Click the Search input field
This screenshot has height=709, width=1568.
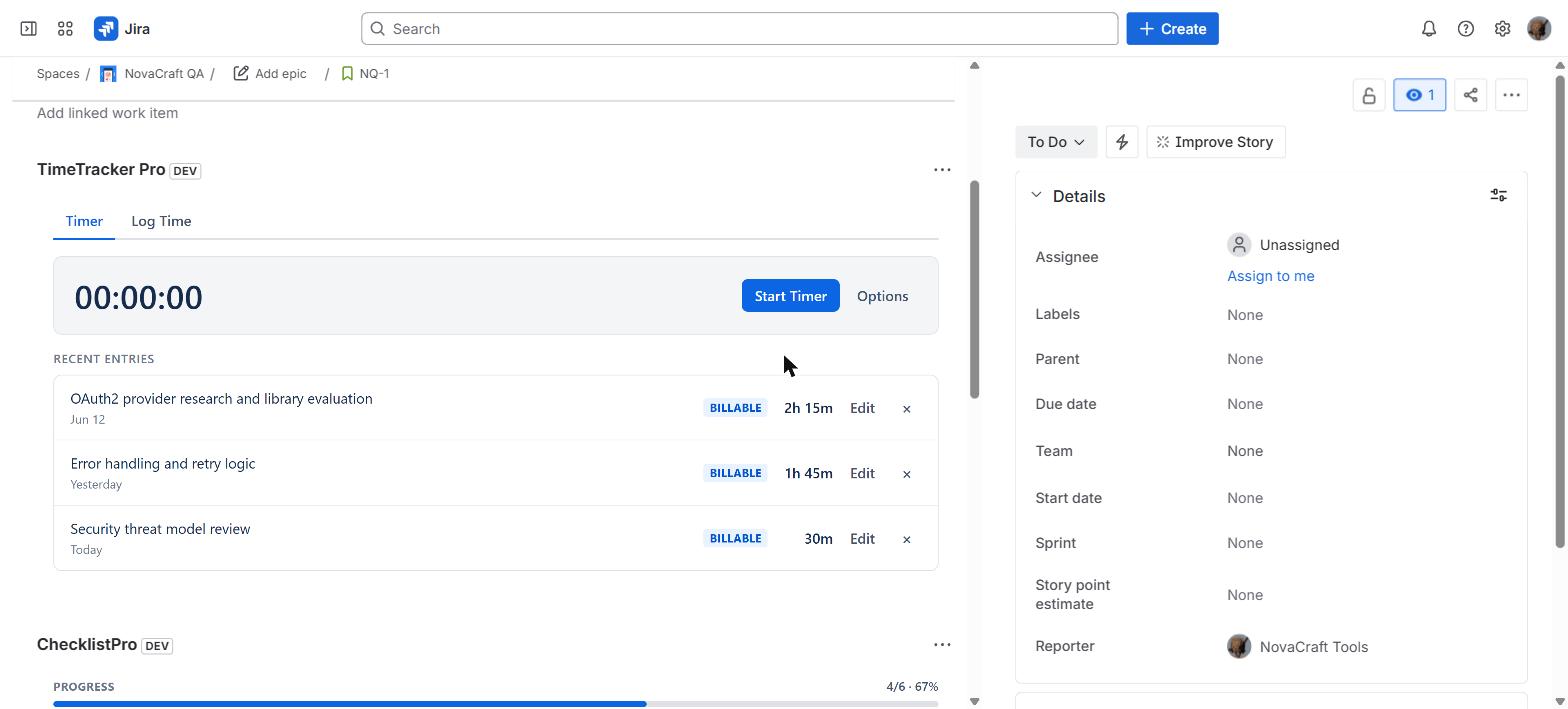click(x=739, y=29)
